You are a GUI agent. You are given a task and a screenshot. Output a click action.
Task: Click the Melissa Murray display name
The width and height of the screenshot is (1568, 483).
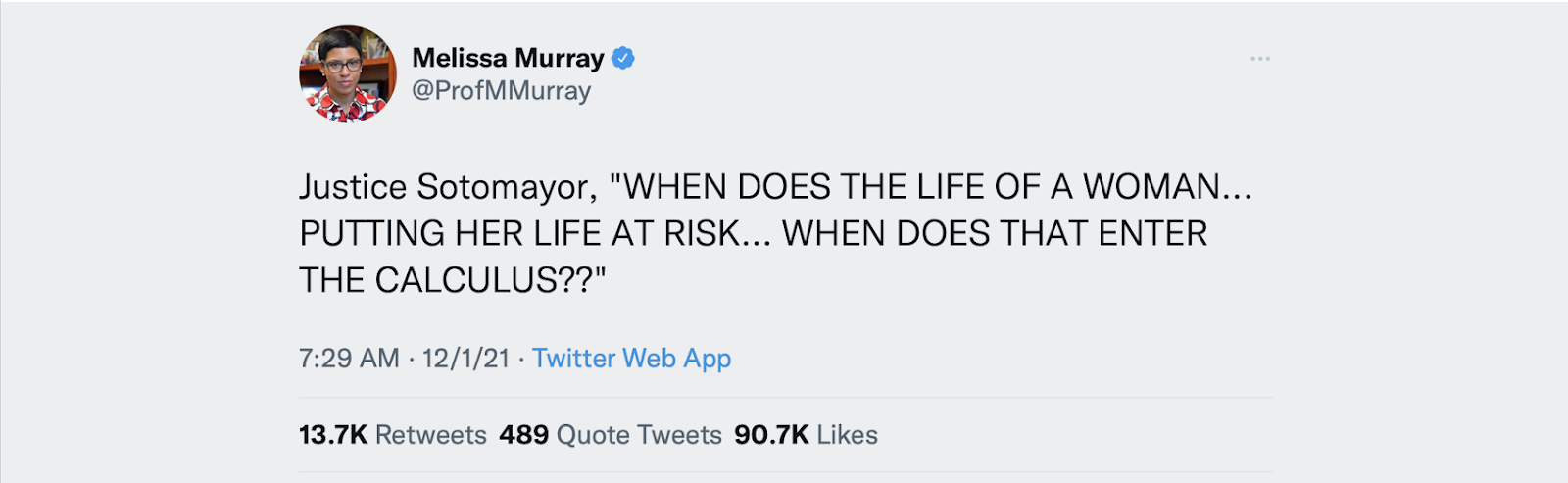508,58
